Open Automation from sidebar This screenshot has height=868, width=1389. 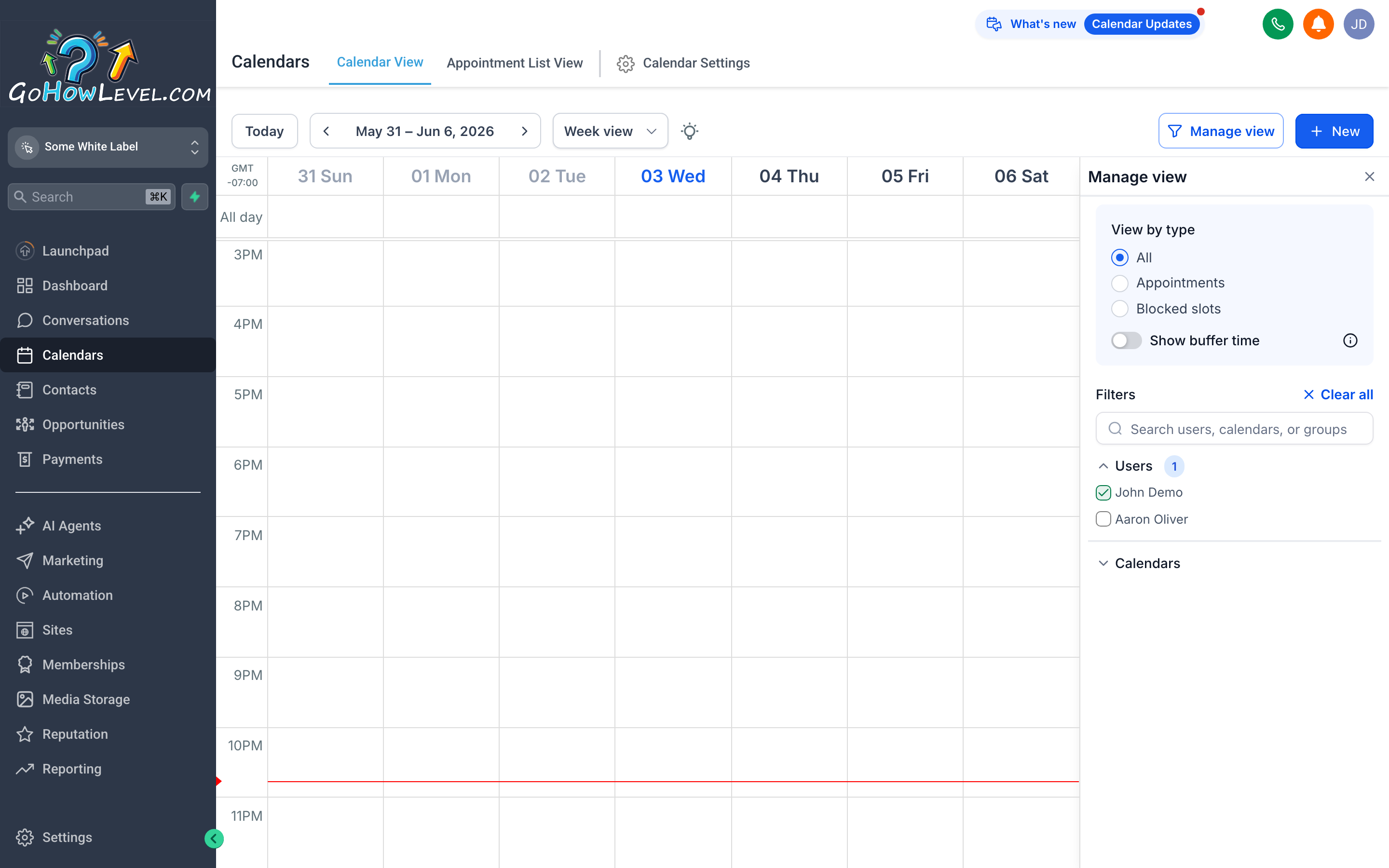[x=108, y=596]
